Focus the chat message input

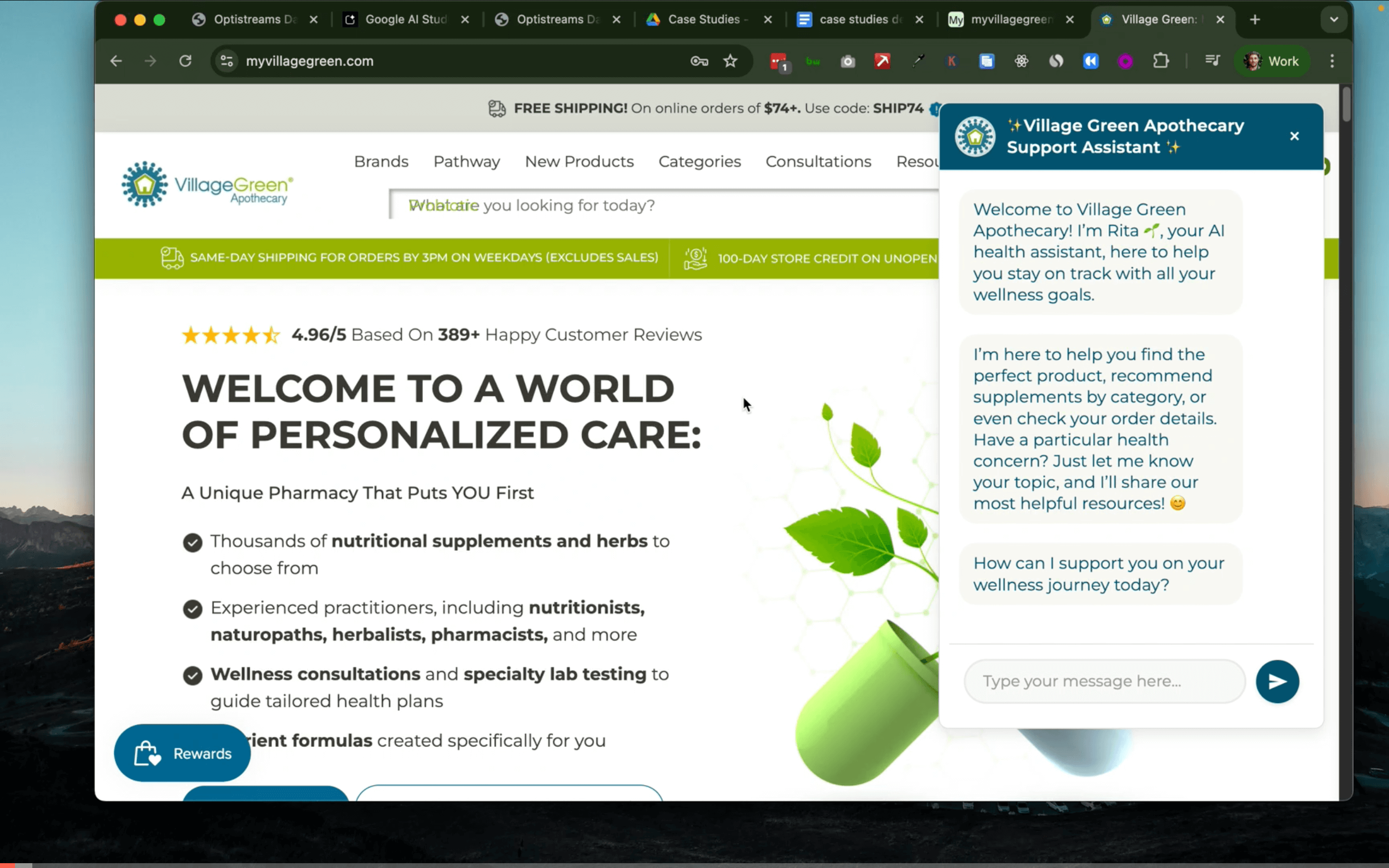[x=1104, y=681]
